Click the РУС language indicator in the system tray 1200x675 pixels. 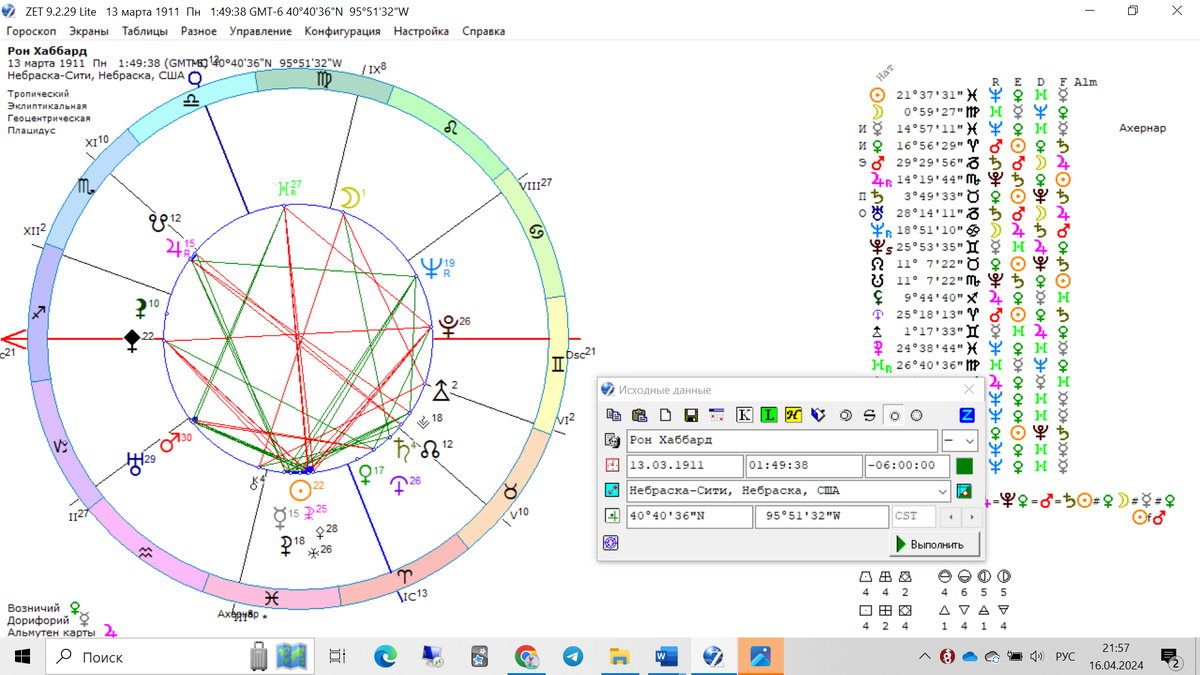1065,656
